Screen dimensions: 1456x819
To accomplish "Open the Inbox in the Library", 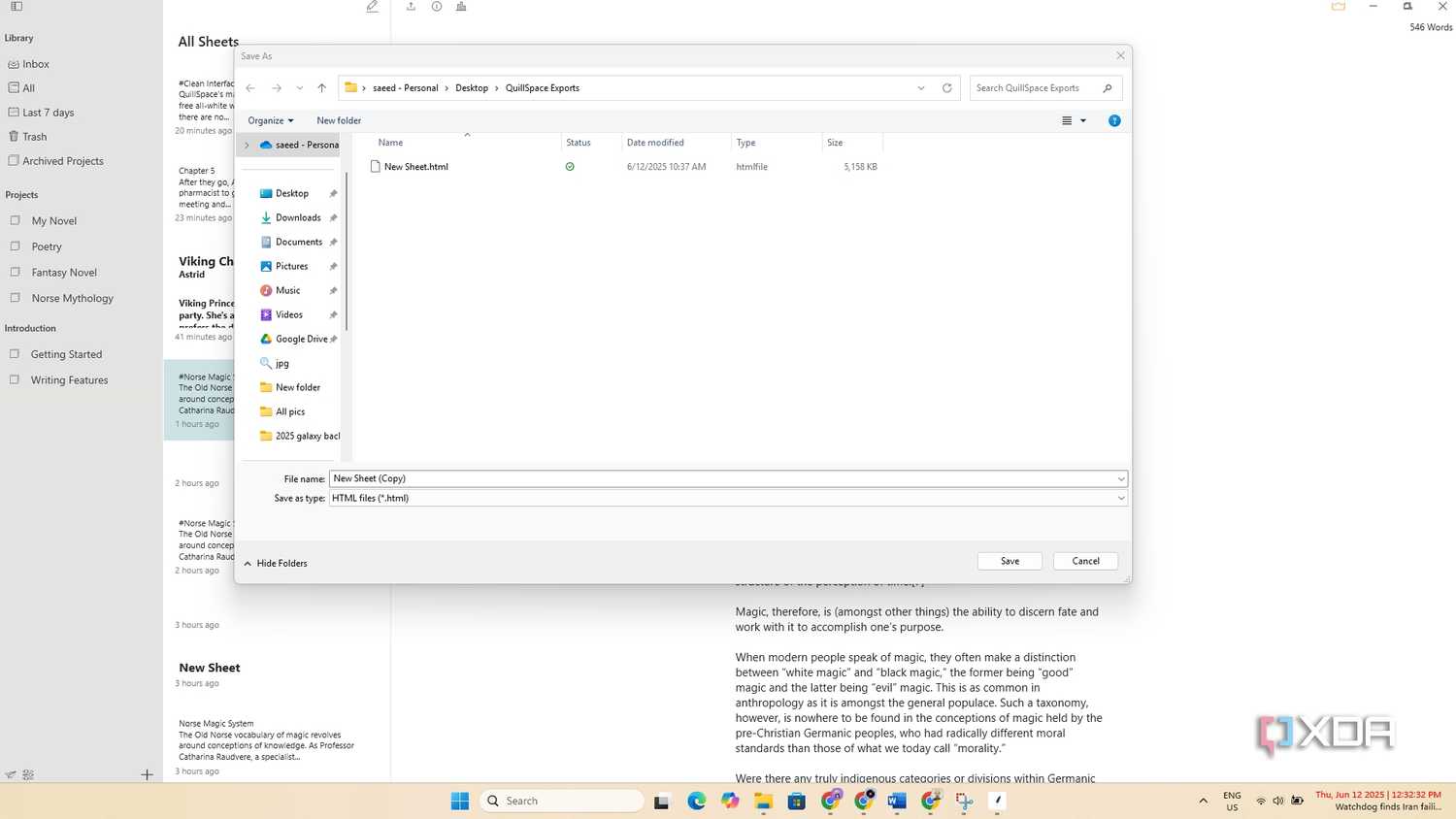I will tap(28, 64).
